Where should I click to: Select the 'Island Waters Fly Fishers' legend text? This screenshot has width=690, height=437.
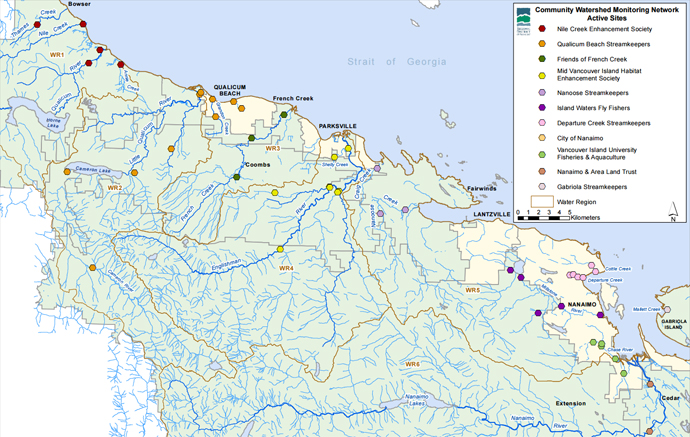coord(593,108)
